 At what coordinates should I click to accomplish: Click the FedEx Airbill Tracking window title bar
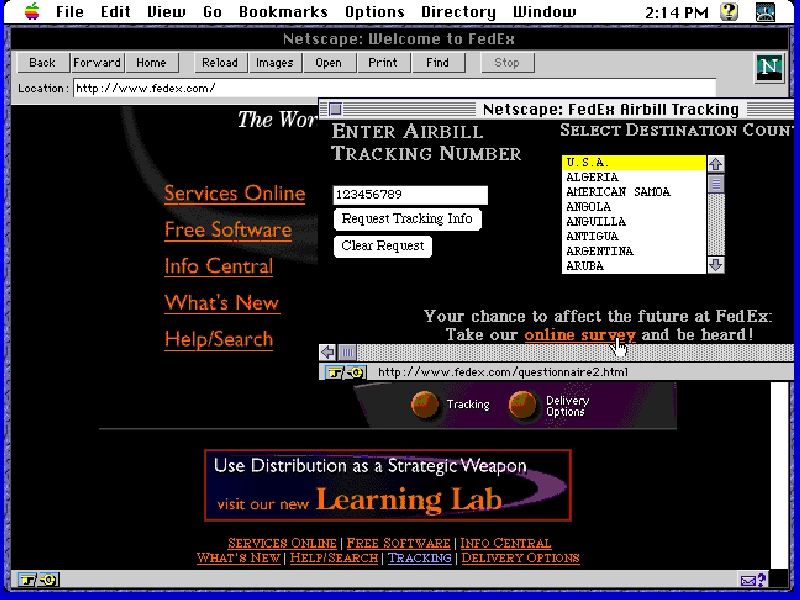coord(556,109)
